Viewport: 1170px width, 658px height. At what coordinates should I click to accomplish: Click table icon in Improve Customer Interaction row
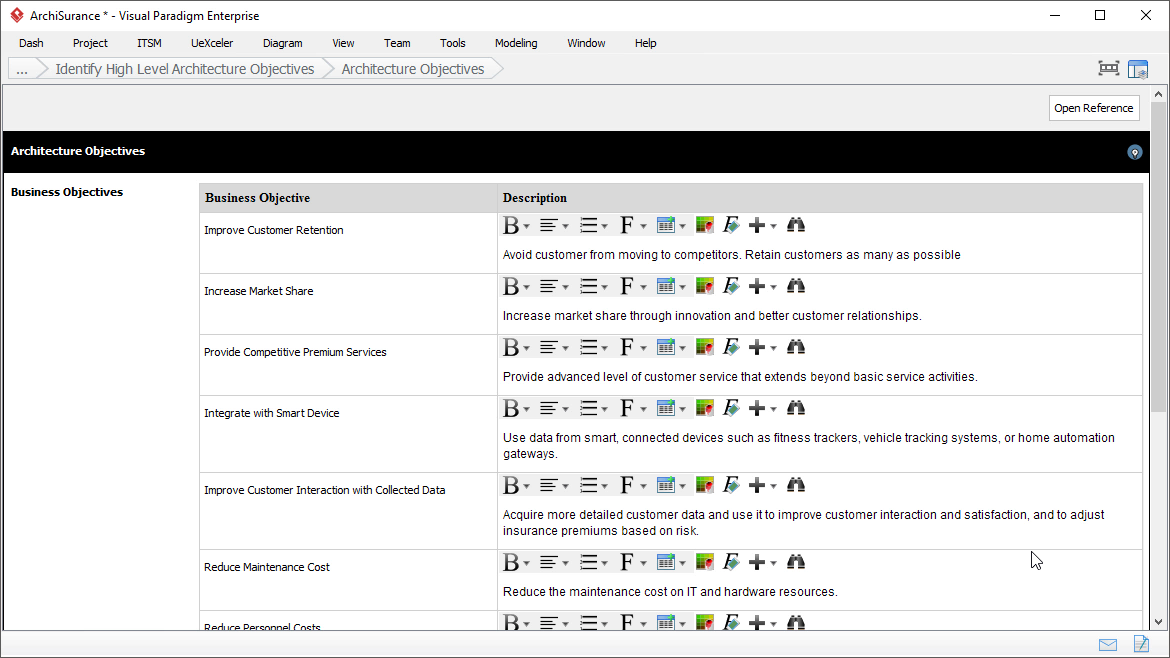point(666,486)
